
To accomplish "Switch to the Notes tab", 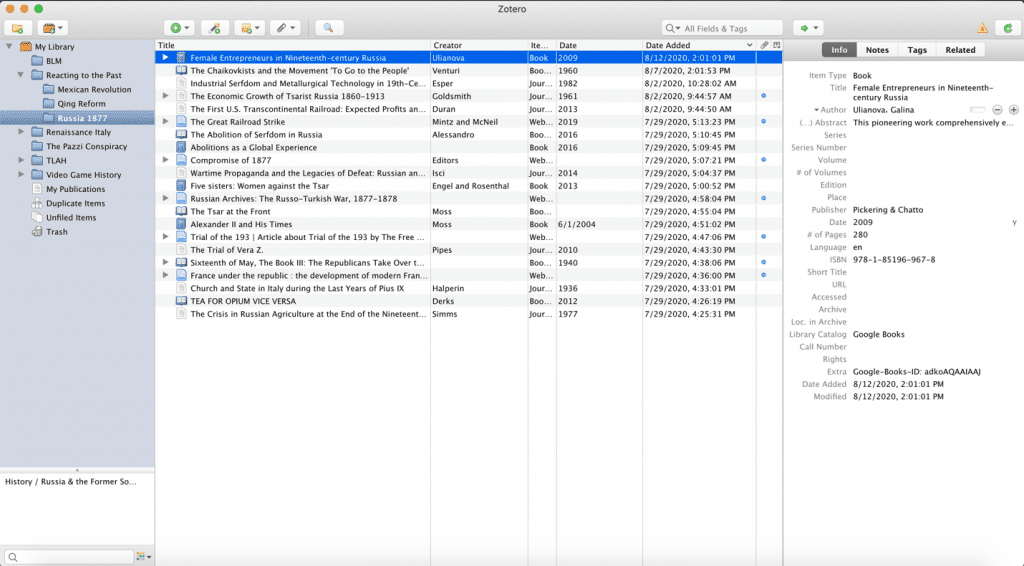I will click(876, 50).
